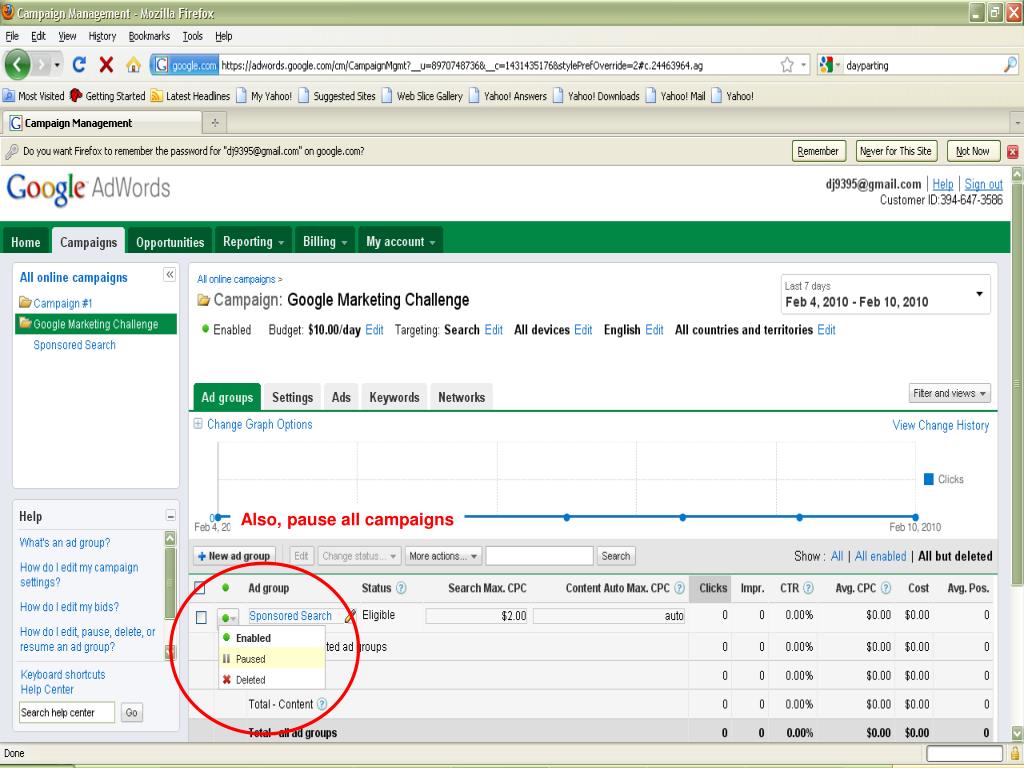The width and height of the screenshot is (1024, 768).
Task: Open Status column help question mark
Action: pos(401,588)
